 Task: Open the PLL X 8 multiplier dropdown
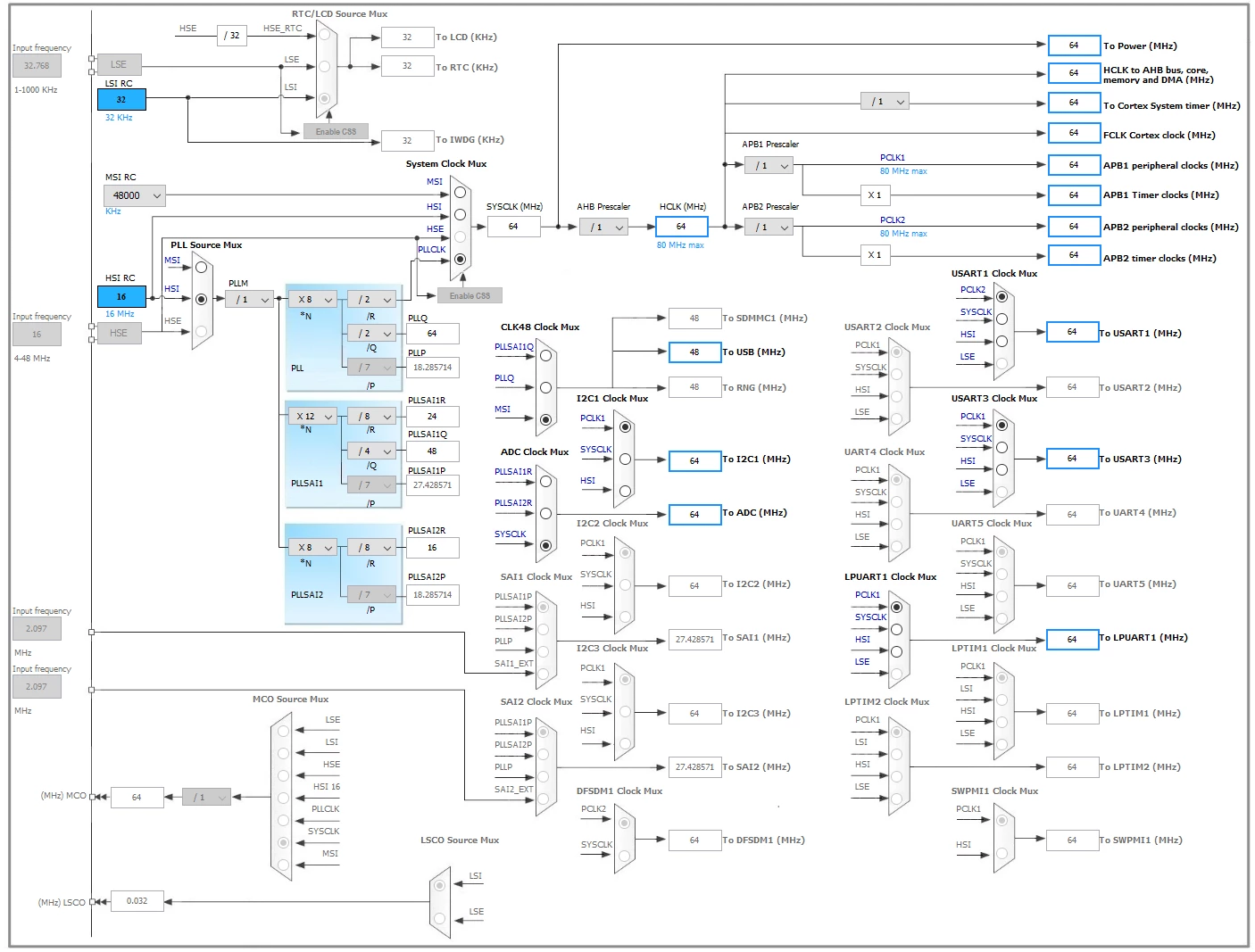click(x=312, y=300)
